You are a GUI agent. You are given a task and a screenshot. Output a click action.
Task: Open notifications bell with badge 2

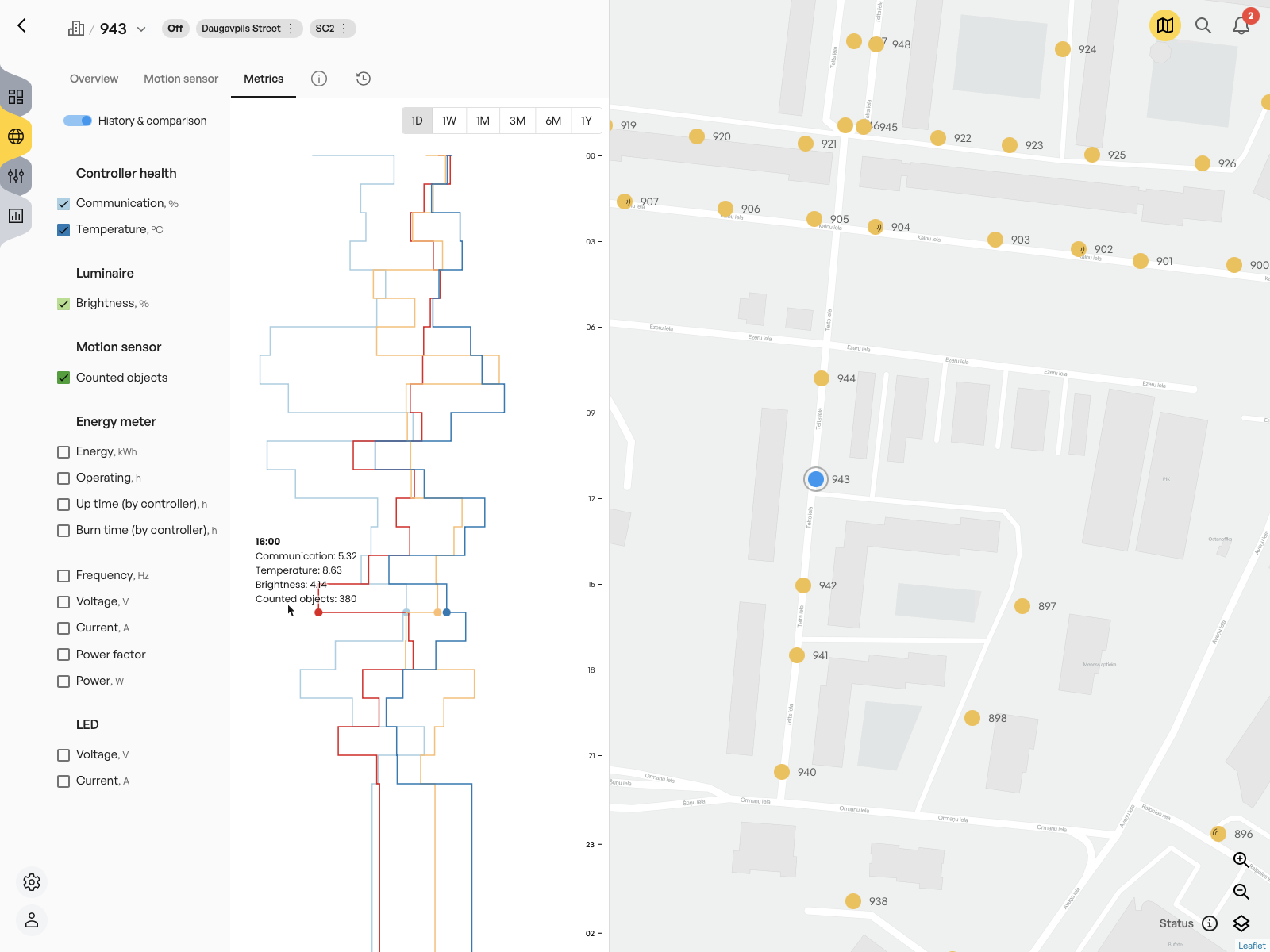coord(1241,26)
